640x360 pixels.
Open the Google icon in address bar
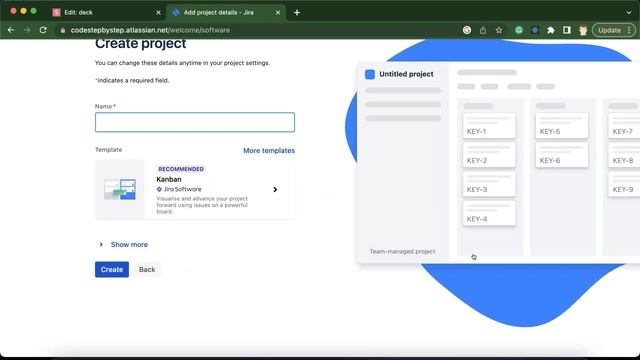point(467,30)
